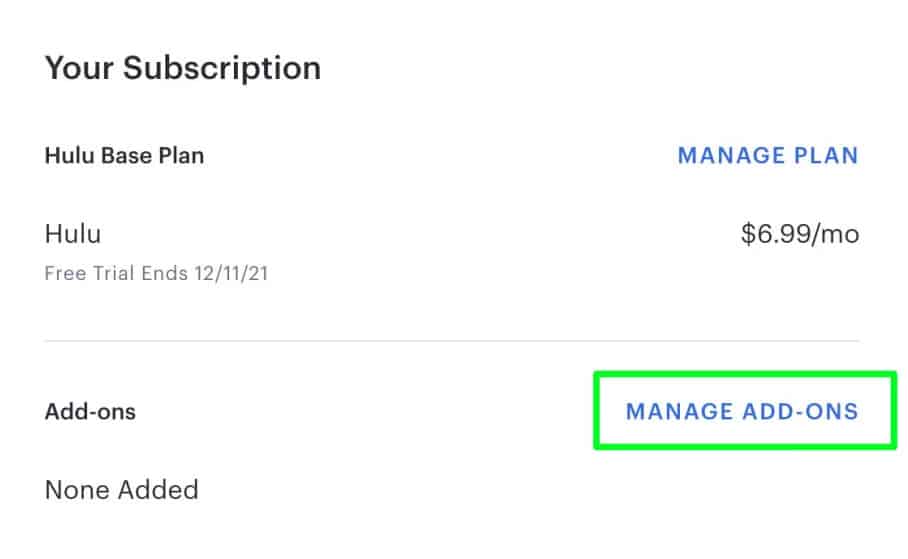Viewport: 908px width, 559px height.
Task: Click the $6.99/mo price
Action: 799,235
